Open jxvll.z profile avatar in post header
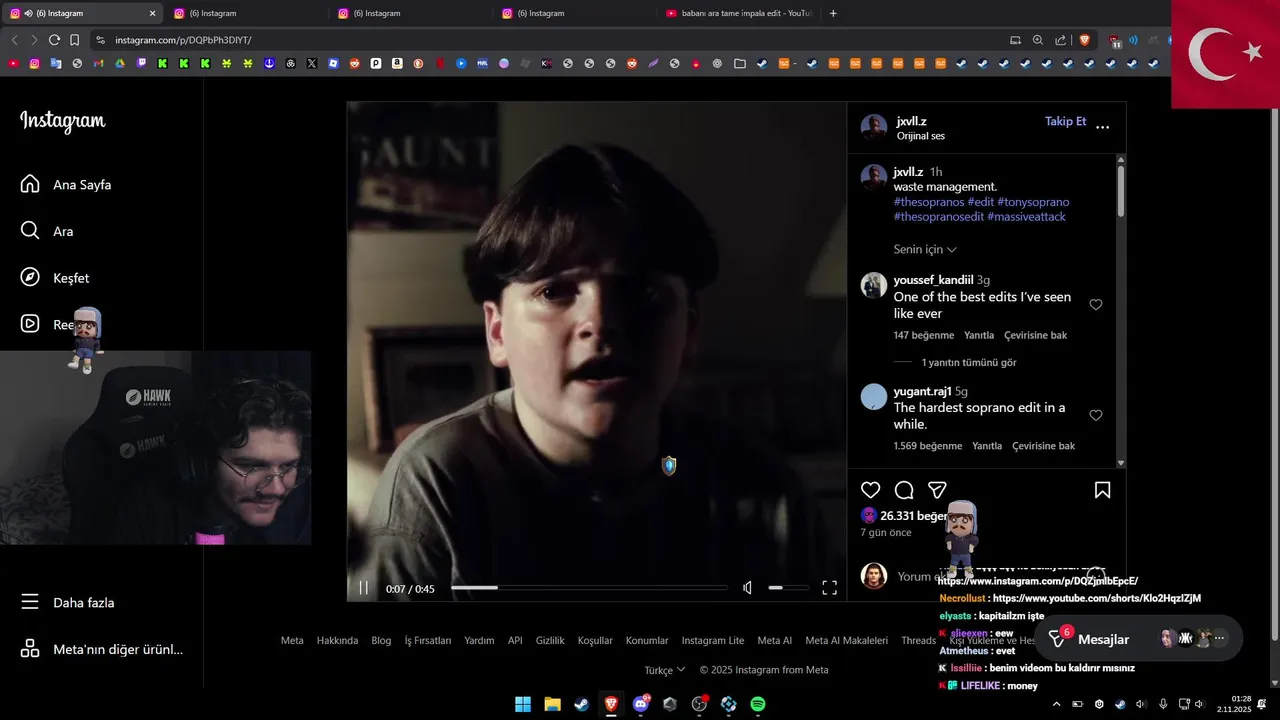The height and width of the screenshot is (720, 1280). tap(874, 127)
